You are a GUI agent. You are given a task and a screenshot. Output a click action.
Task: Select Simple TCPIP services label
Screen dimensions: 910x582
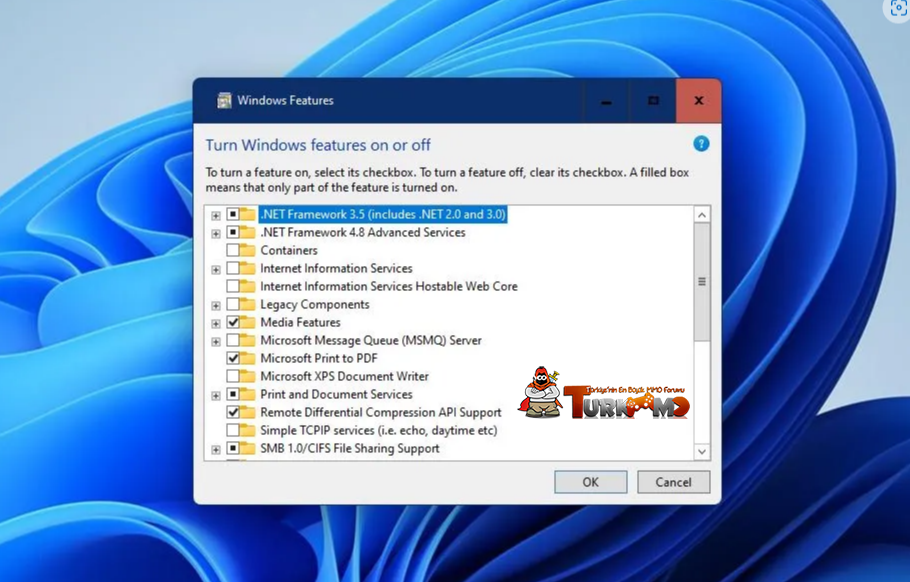(378, 430)
